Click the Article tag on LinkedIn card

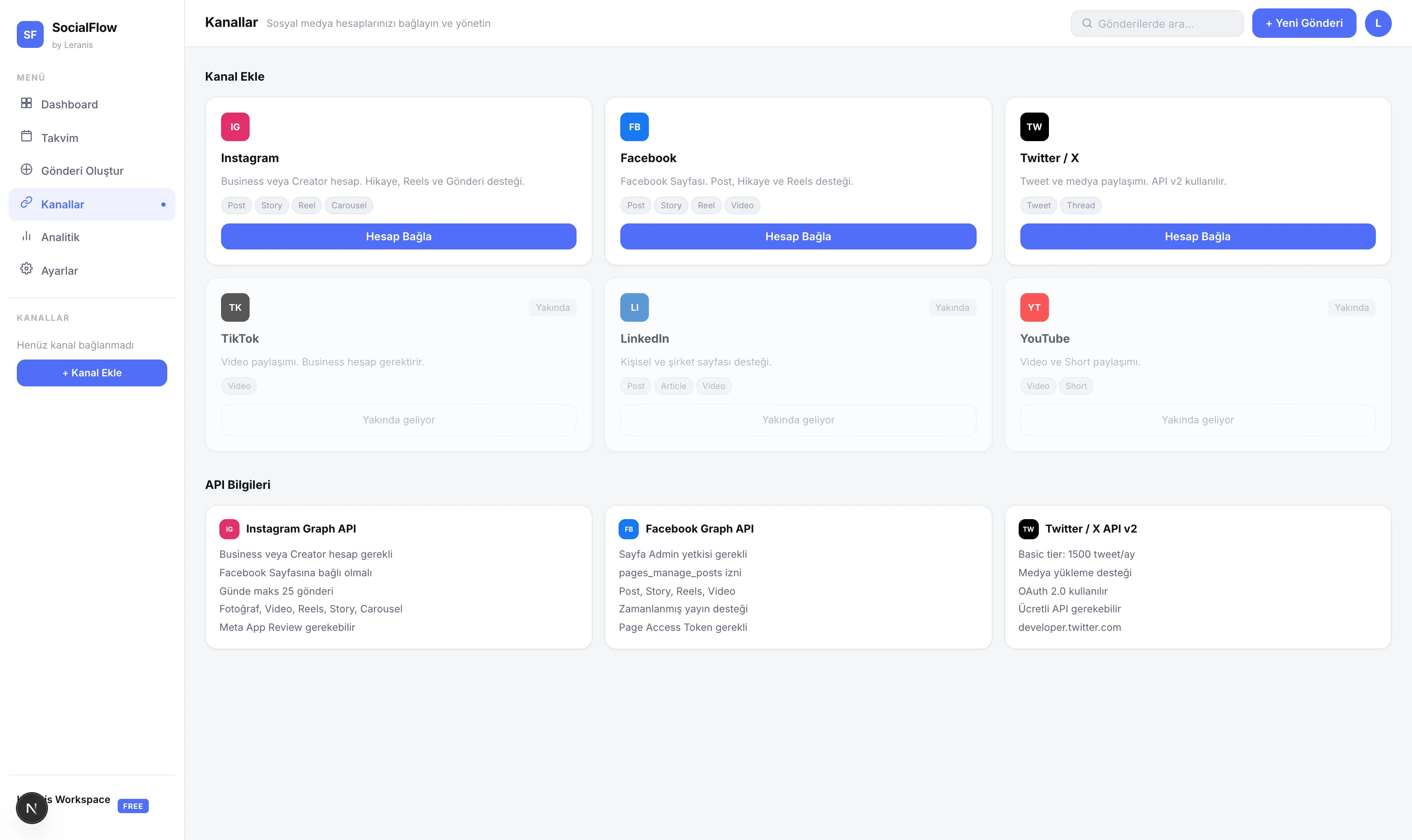point(674,386)
